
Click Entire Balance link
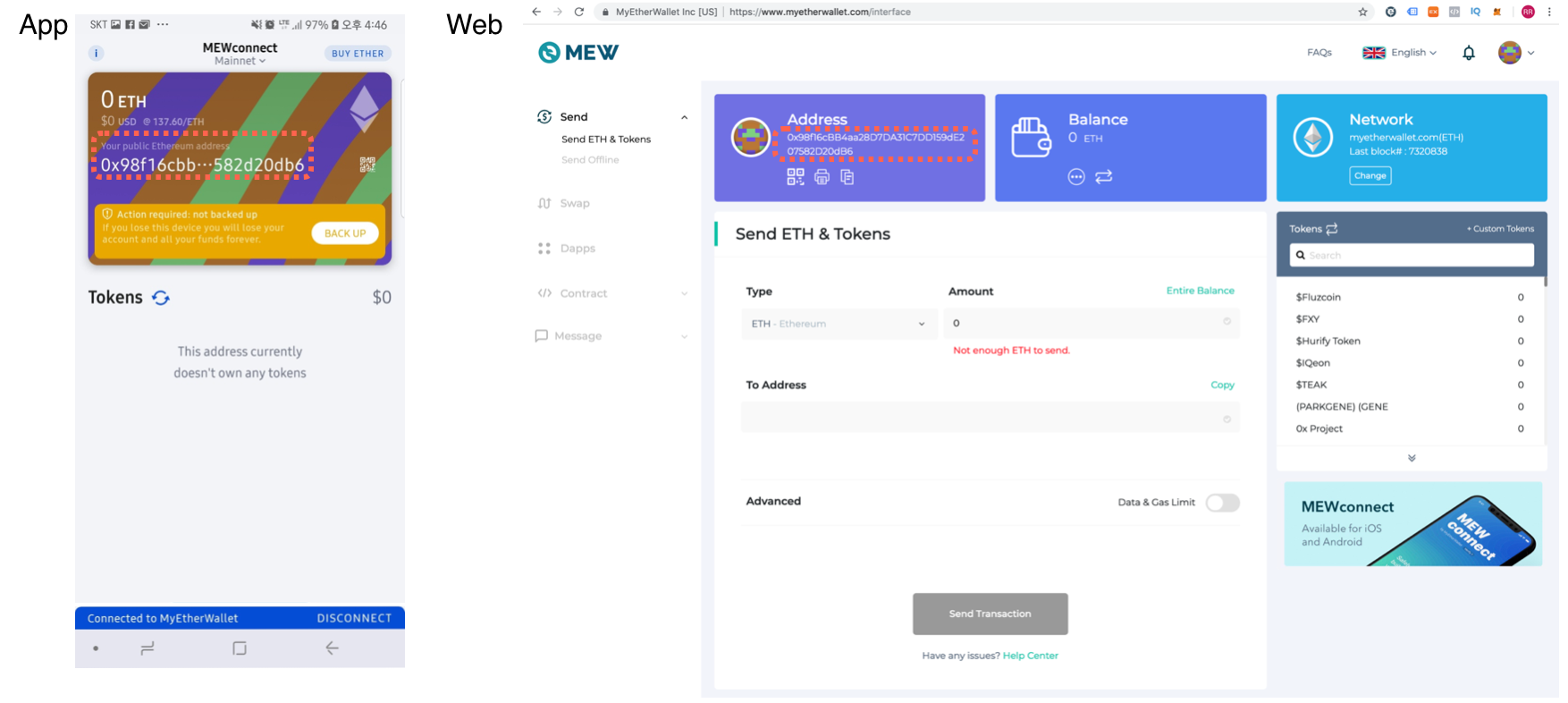point(1201,291)
